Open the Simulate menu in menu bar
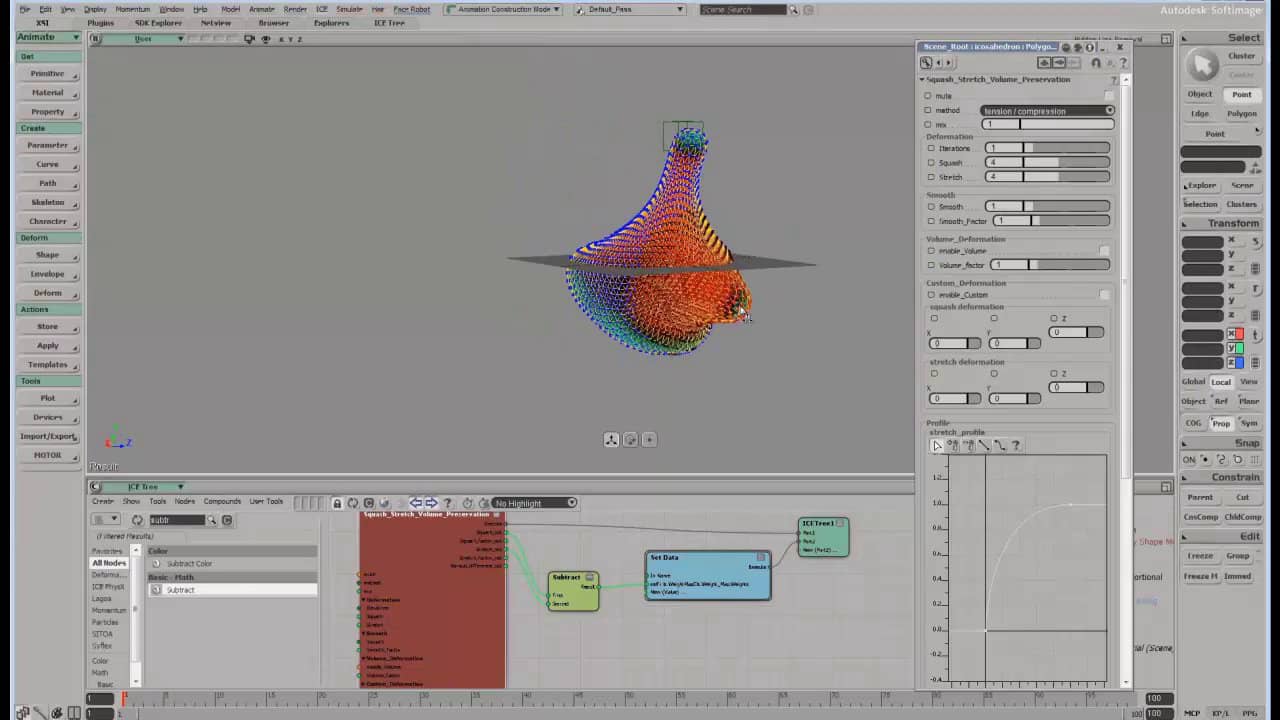Viewport: 1280px width, 720px height. coord(349,9)
